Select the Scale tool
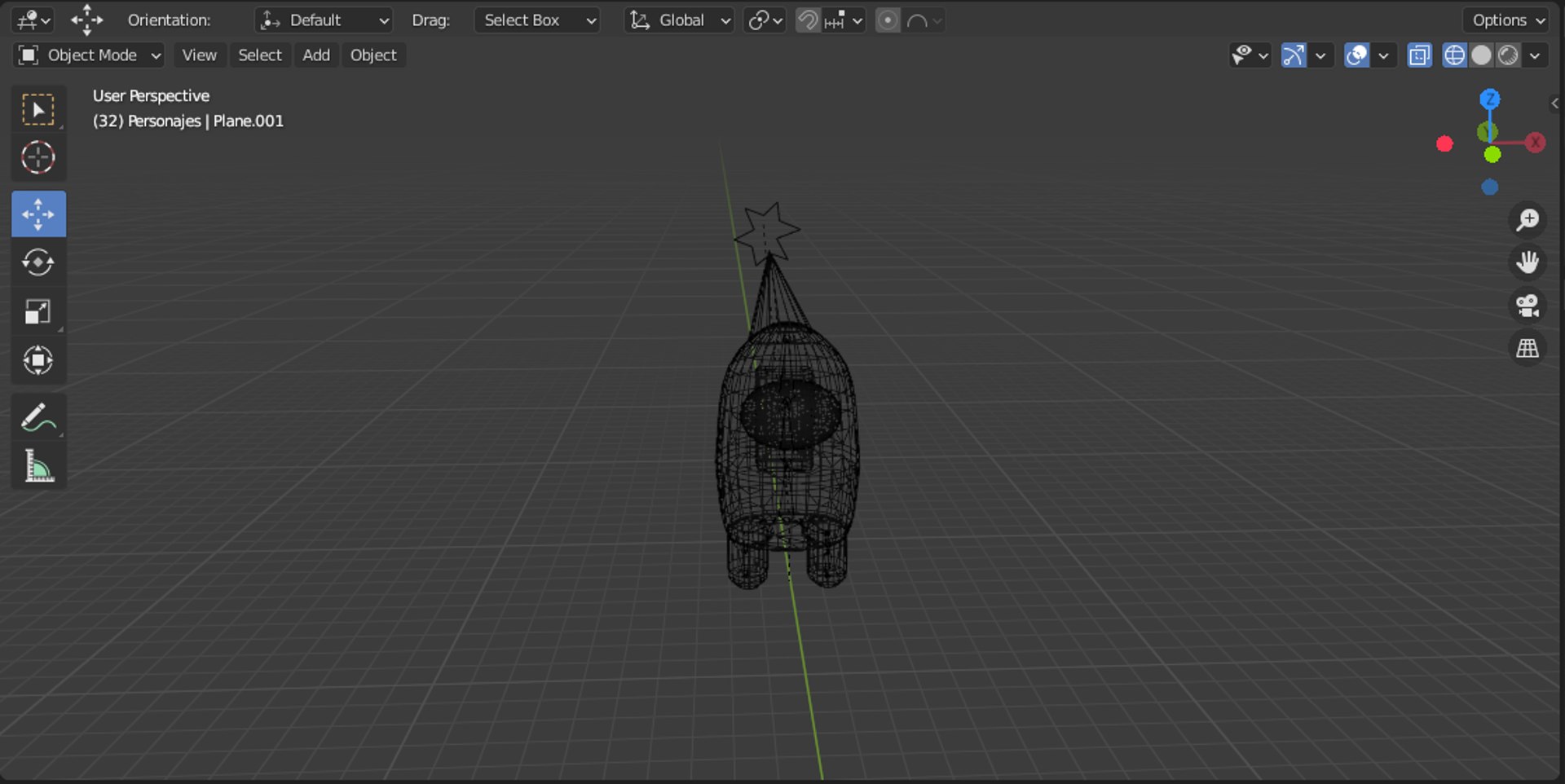 pos(38,311)
